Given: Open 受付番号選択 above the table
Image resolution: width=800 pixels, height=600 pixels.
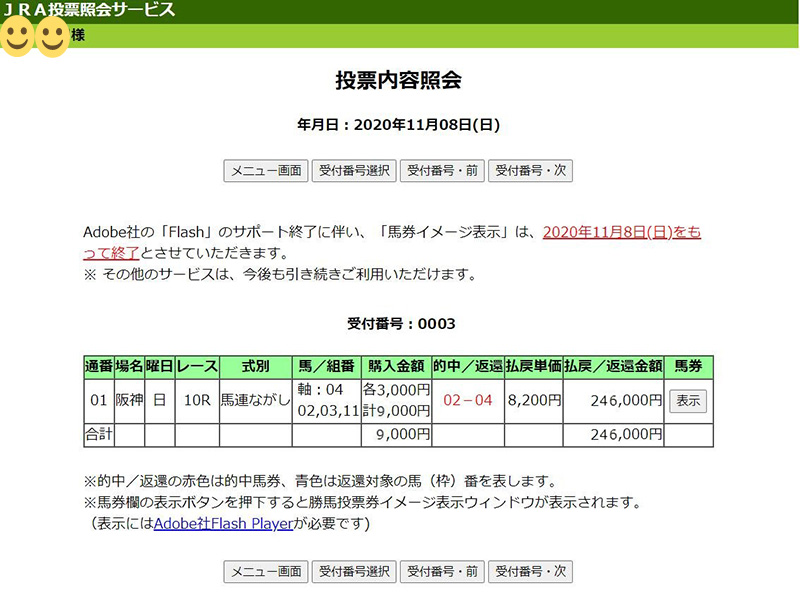Looking at the screenshot, I should tap(354, 171).
